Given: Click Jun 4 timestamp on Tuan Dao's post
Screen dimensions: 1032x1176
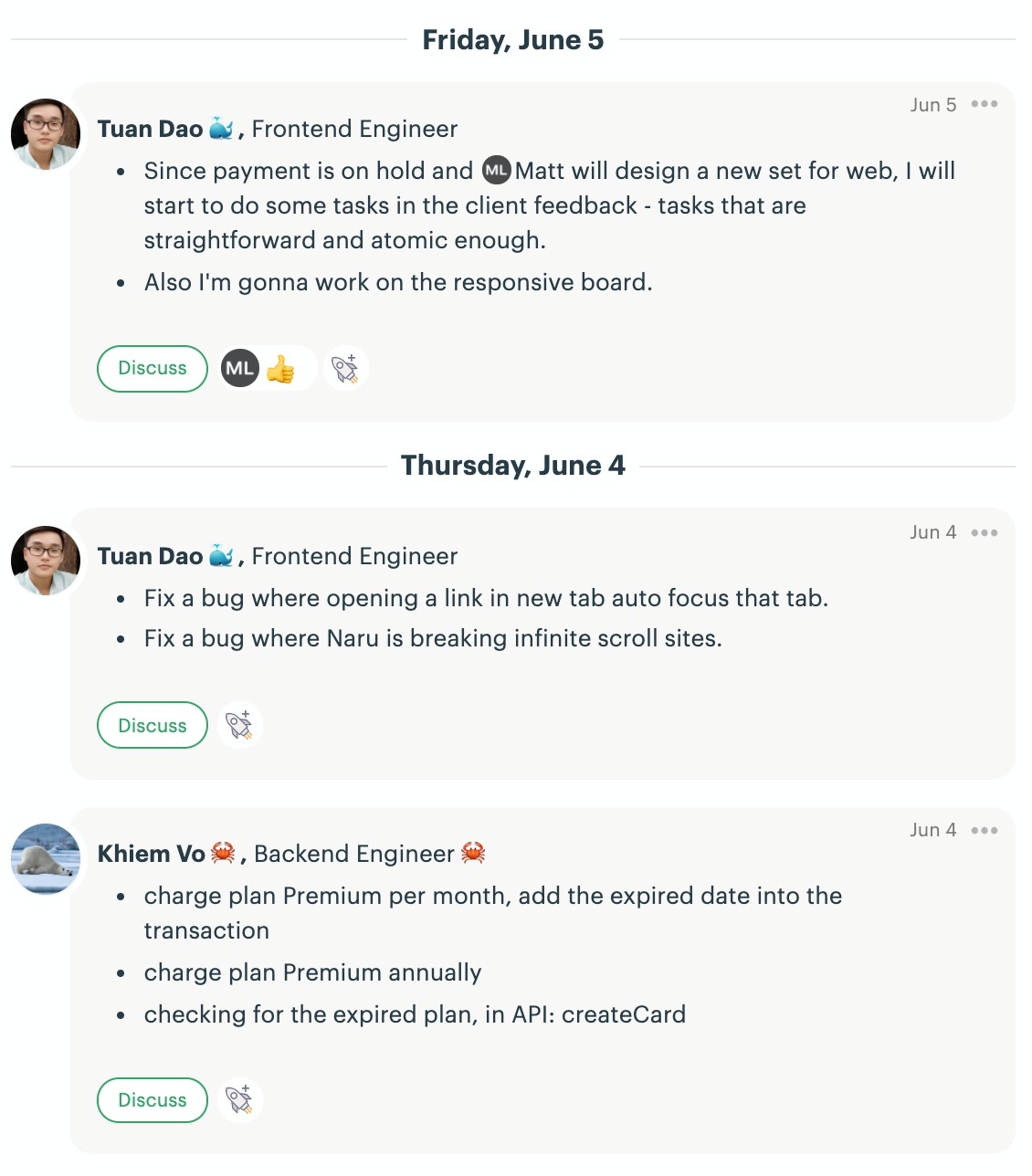Looking at the screenshot, I should (933, 532).
